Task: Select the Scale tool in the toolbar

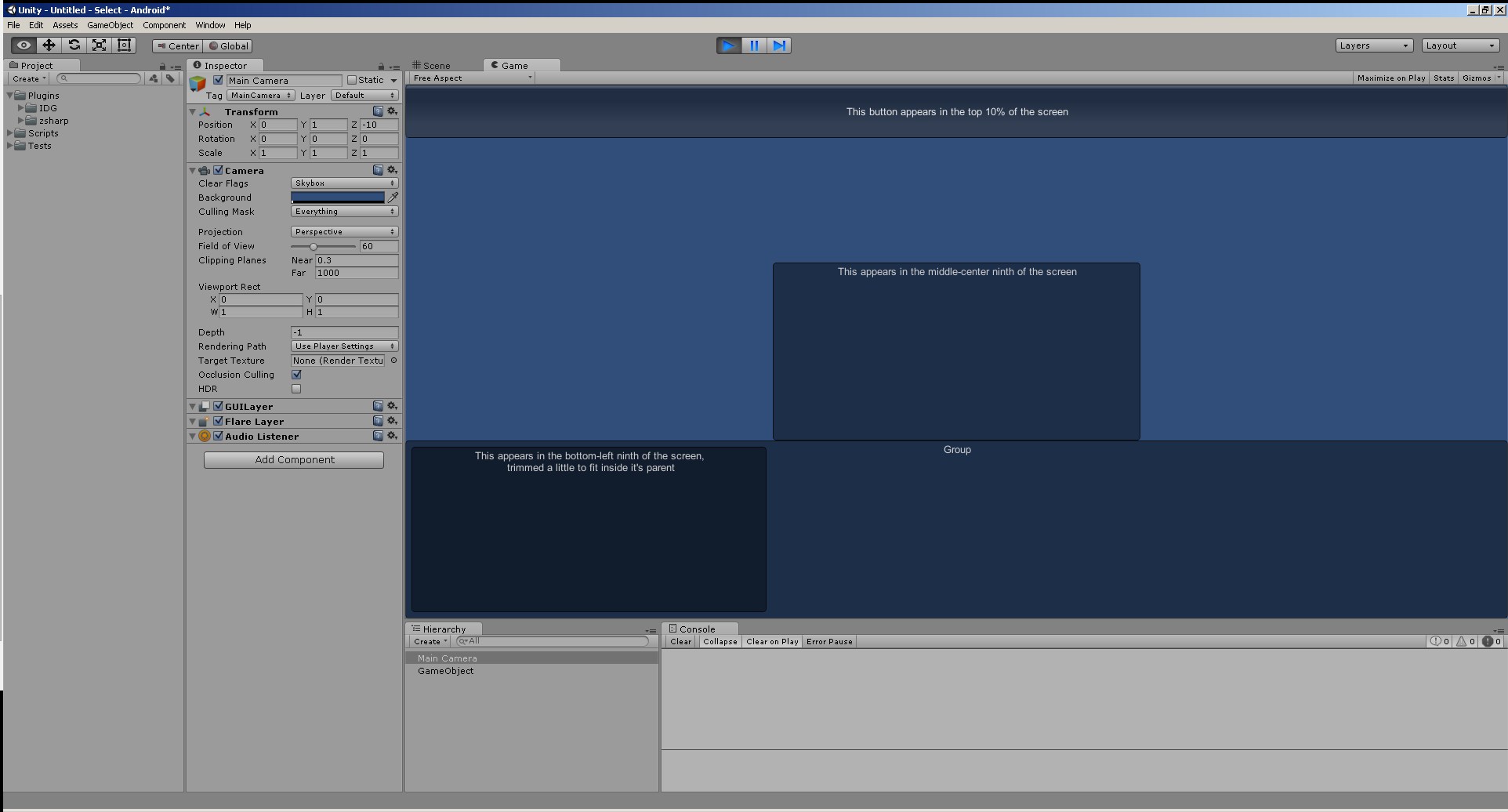Action: click(99, 45)
